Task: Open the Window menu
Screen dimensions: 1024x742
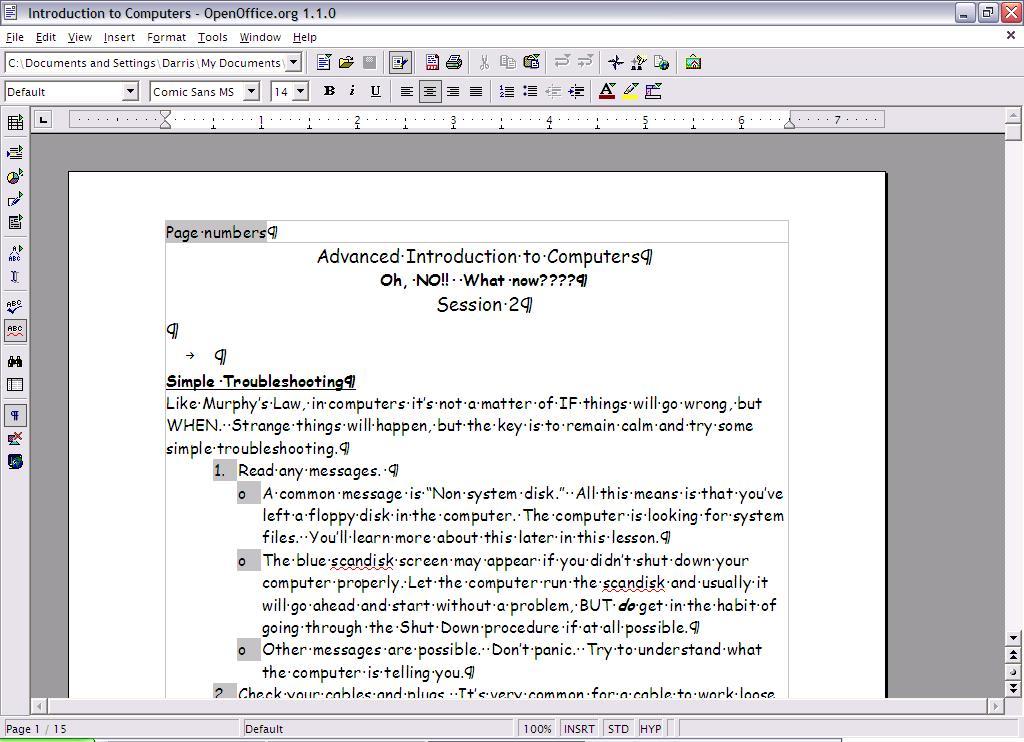Action: (260, 37)
